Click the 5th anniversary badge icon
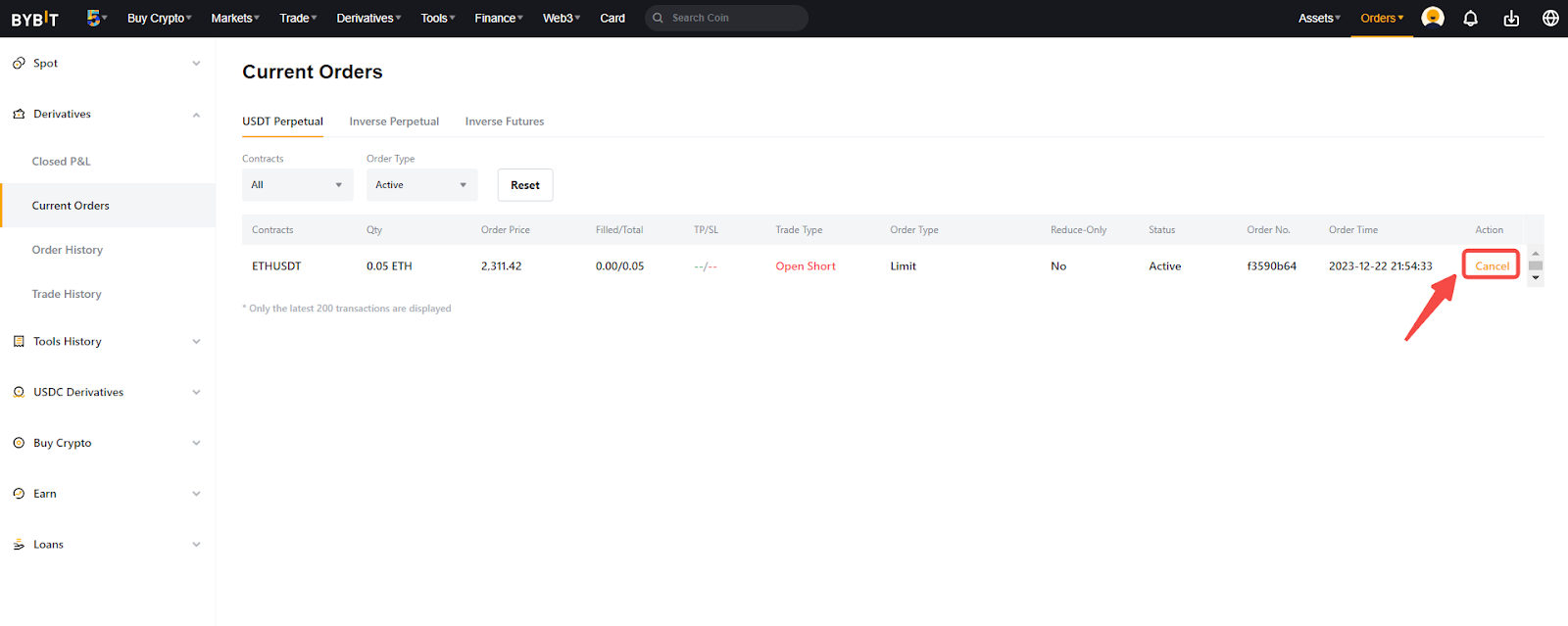The image size is (1568, 626). tap(95, 18)
